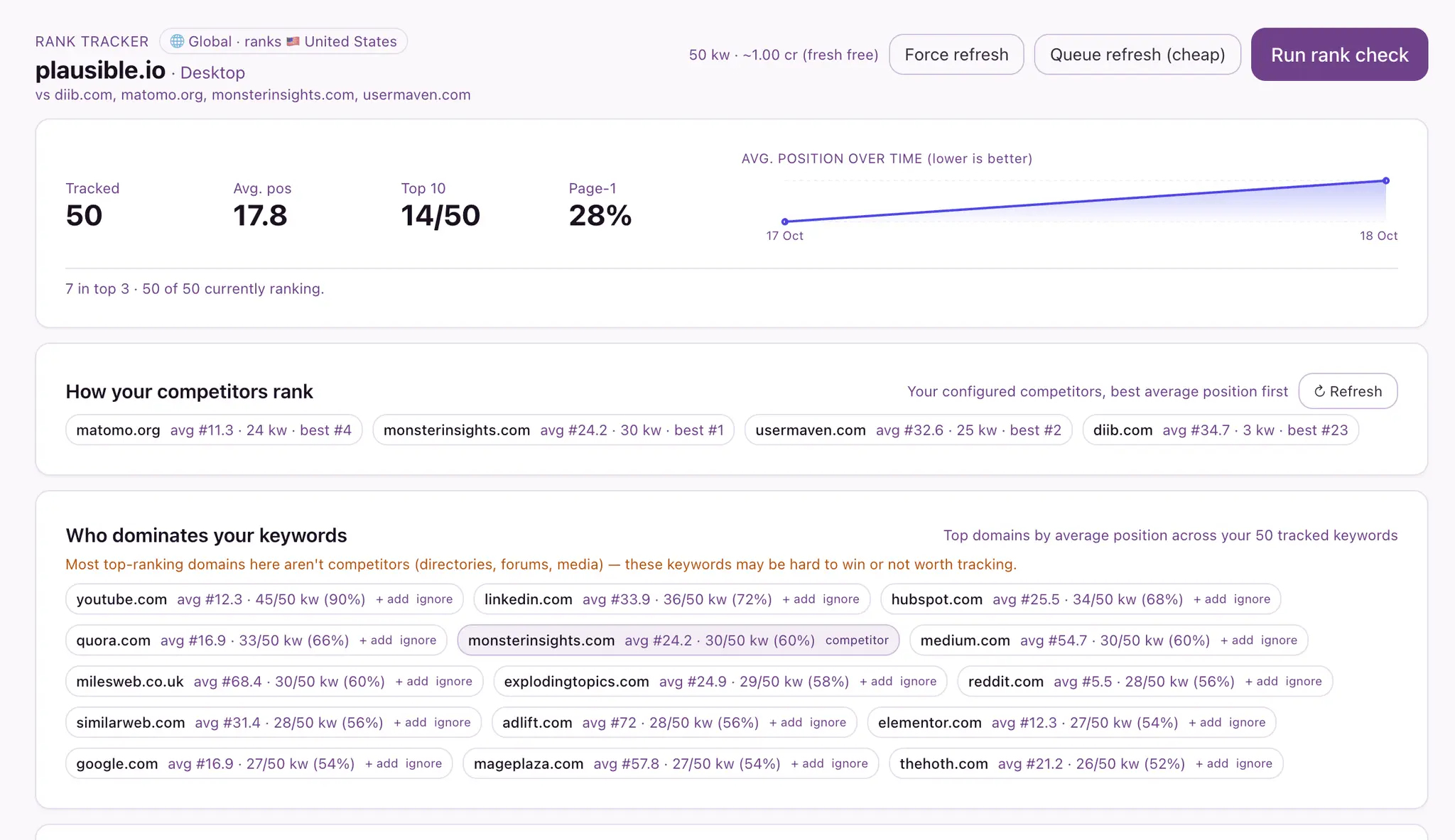Click '7 in top 3' summary text
The height and width of the screenshot is (840, 1455).
coord(97,289)
